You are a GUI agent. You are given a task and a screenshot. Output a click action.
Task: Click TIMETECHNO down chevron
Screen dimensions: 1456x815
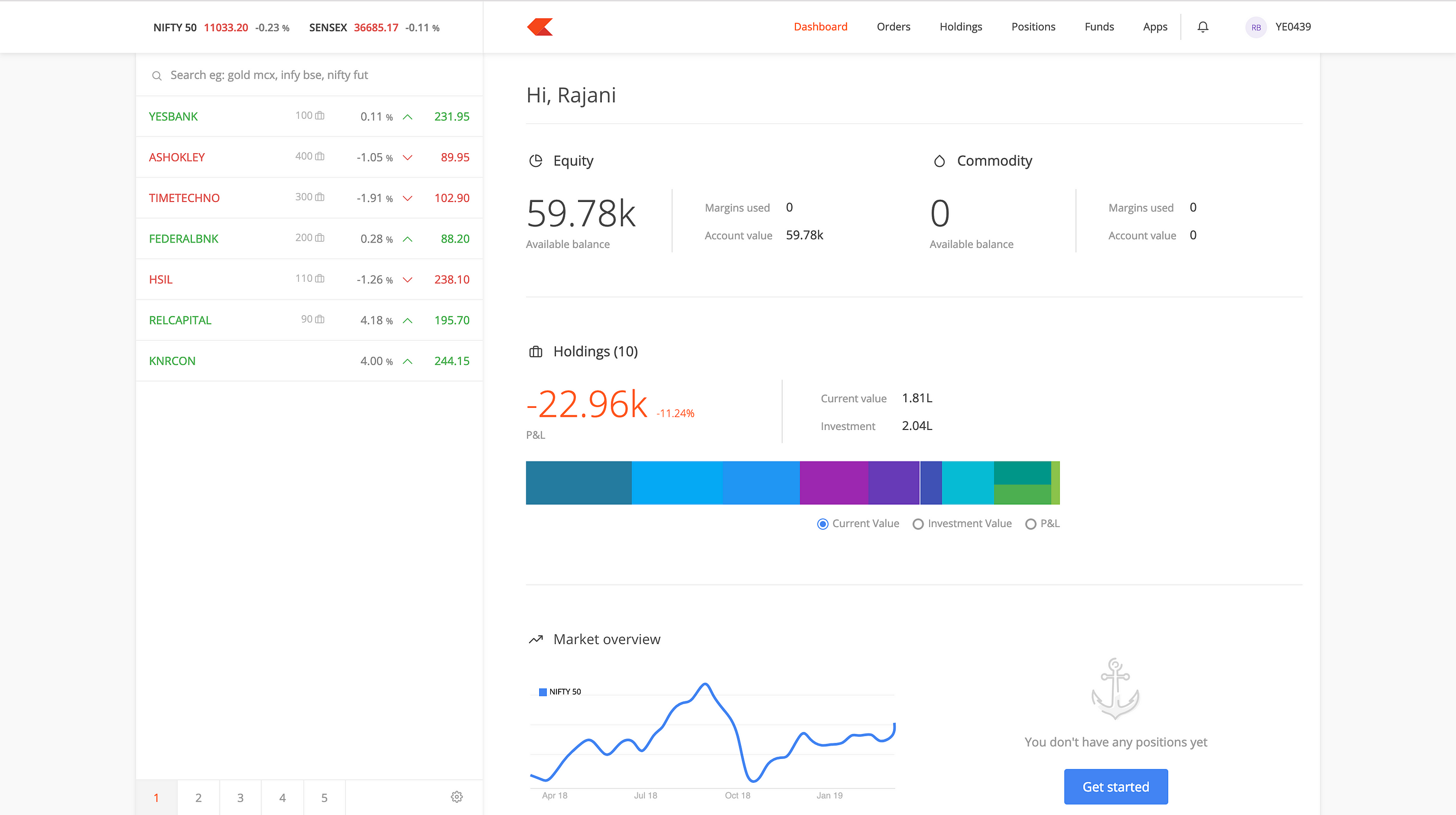click(407, 199)
